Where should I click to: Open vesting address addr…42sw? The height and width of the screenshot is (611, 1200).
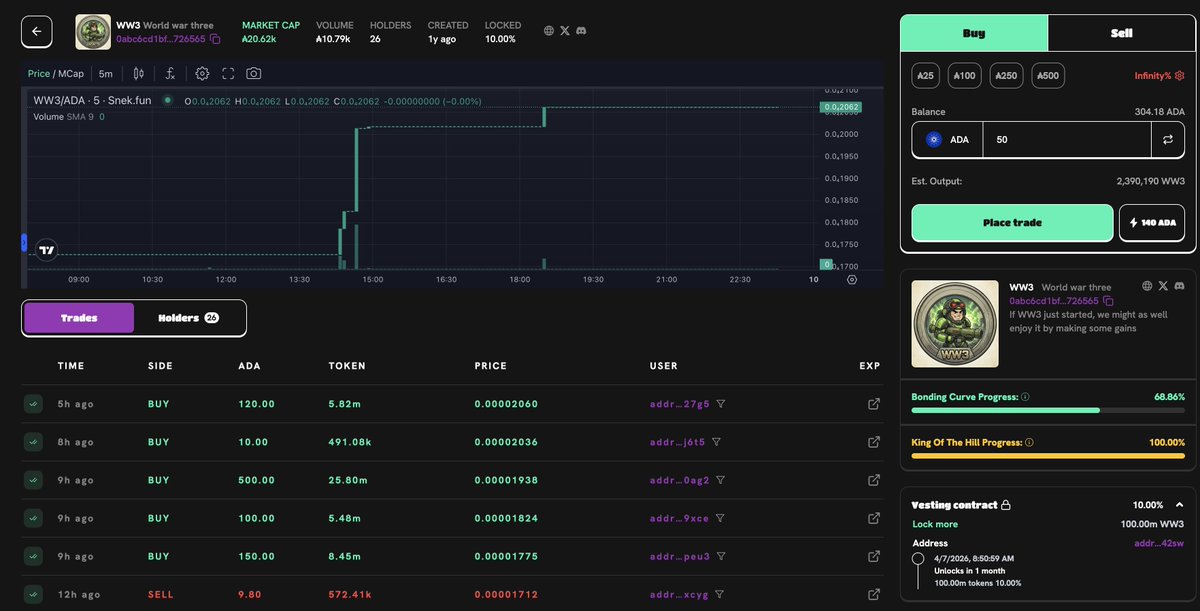pyautogui.click(x=1159, y=543)
